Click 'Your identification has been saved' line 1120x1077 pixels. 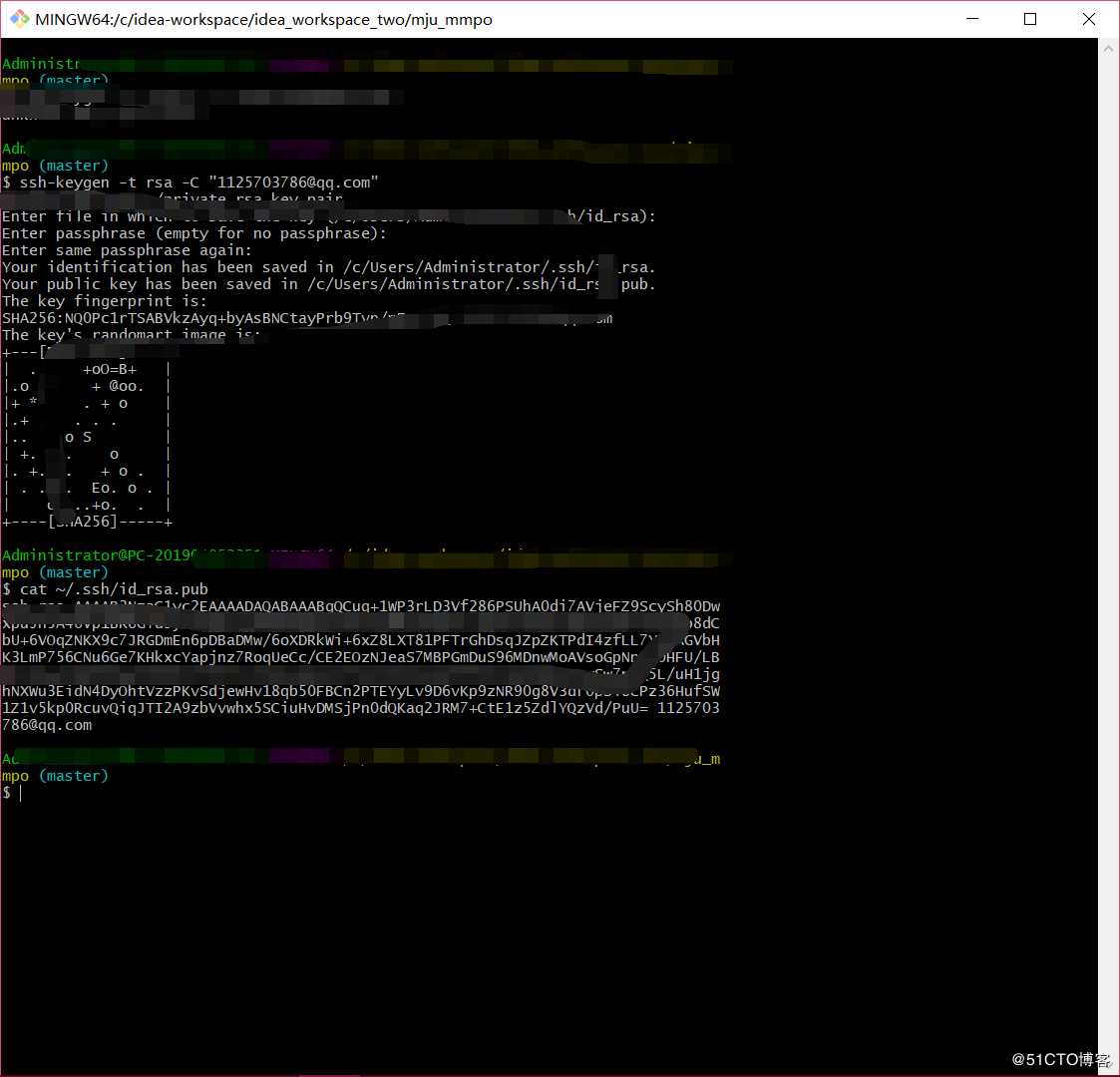328,267
